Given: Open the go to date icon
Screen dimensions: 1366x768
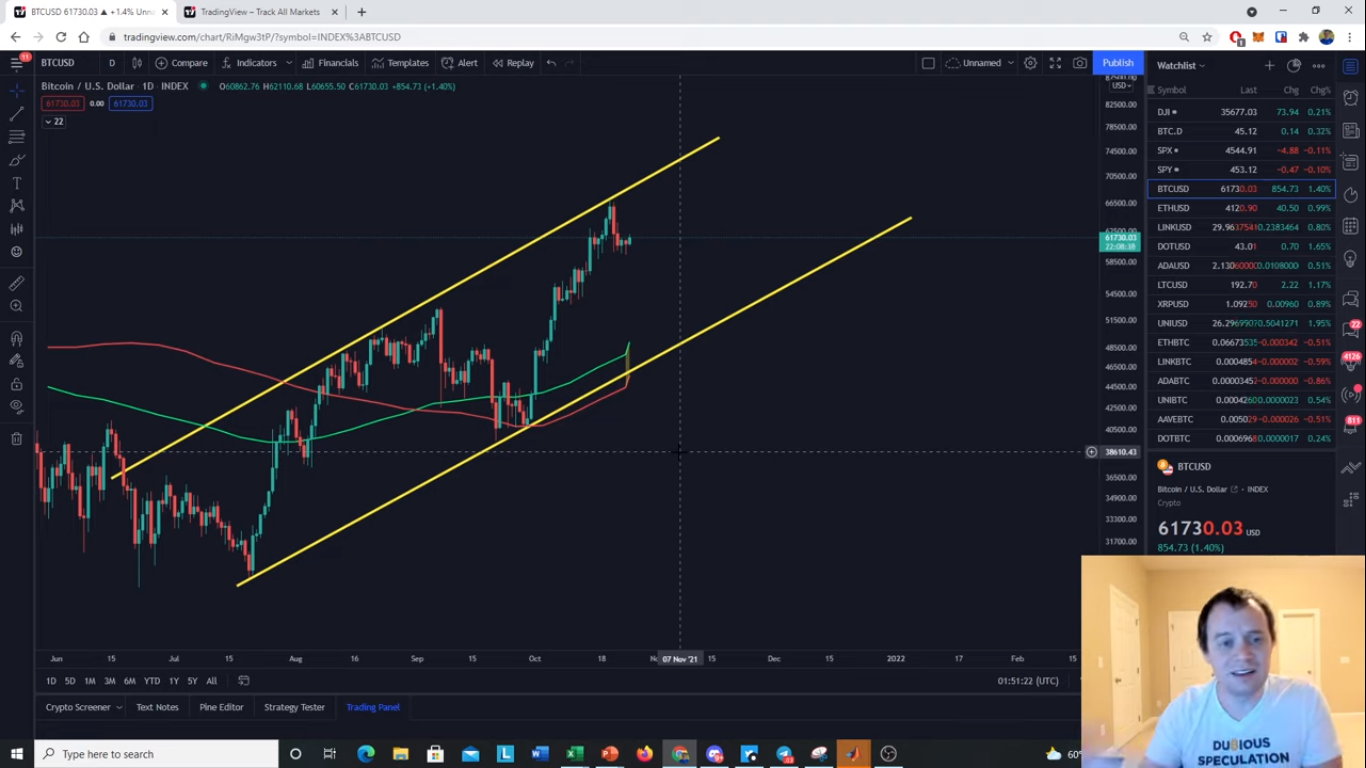Looking at the screenshot, I should [244, 681].
